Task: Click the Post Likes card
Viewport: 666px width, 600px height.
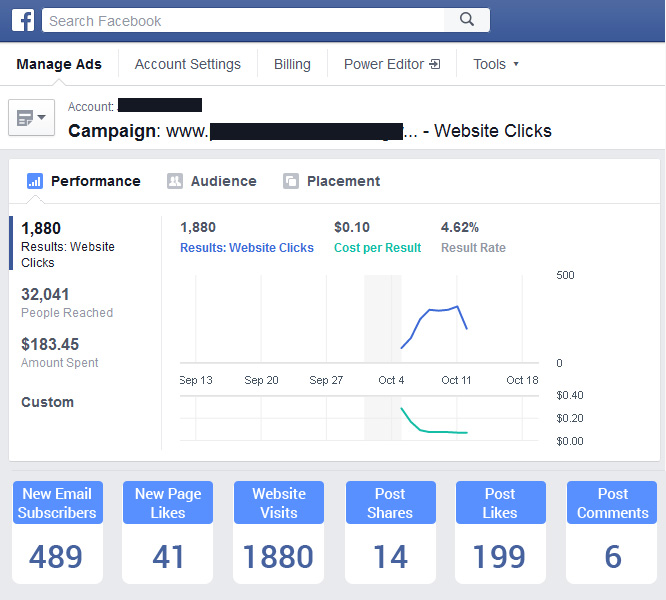Action: (x=500, y=532)
